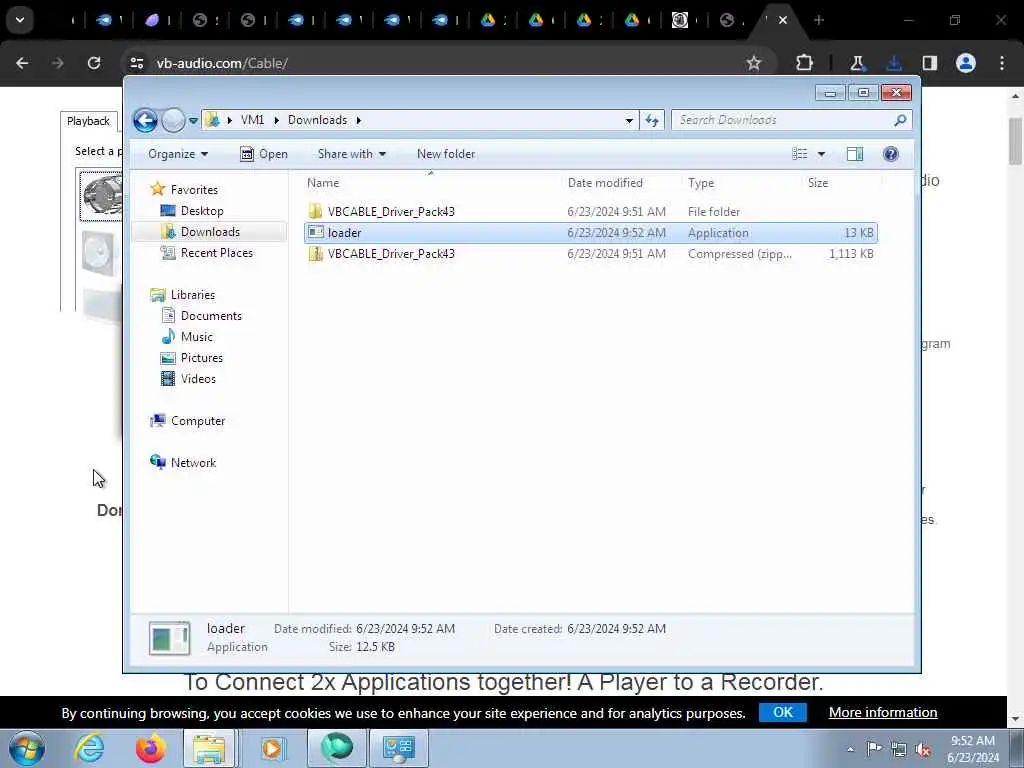Refresh the Downloads folder view

click(652, 120)
